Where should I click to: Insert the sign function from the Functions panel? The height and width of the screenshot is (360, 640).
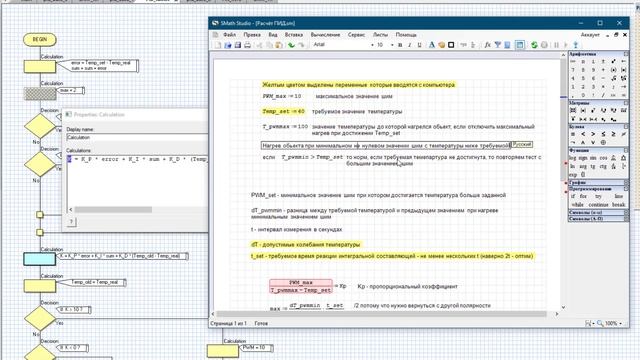click(583, 158)
